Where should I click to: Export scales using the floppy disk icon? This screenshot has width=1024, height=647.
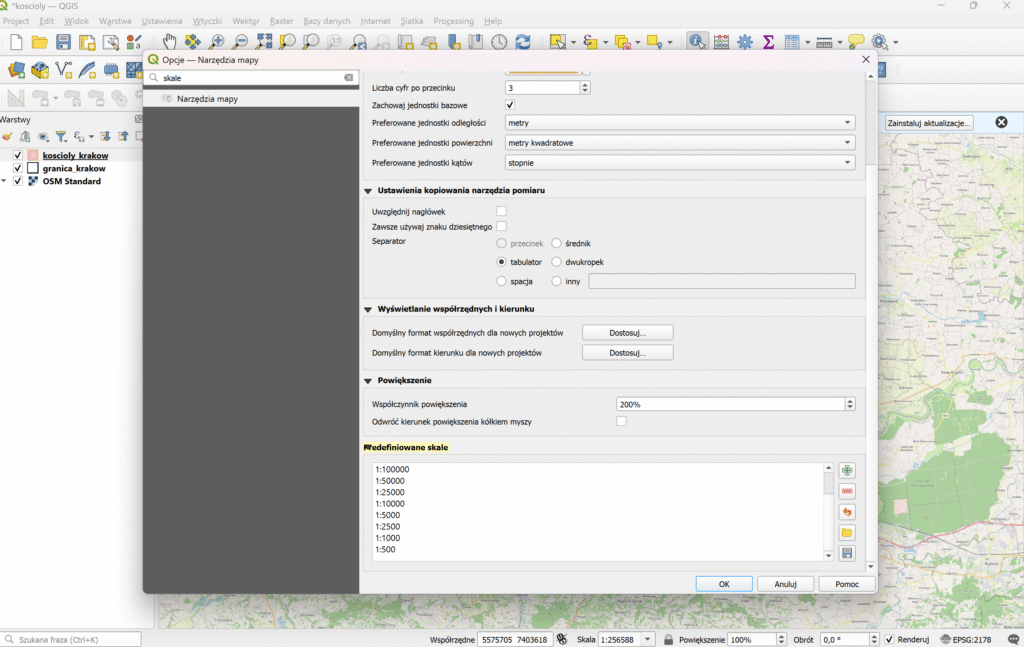pos(847,553)
